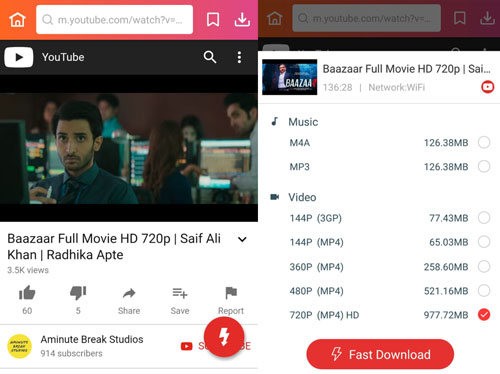Click the Video camera section icon
This screenshot has height=374, width=500.
click(x=274, y=197)
